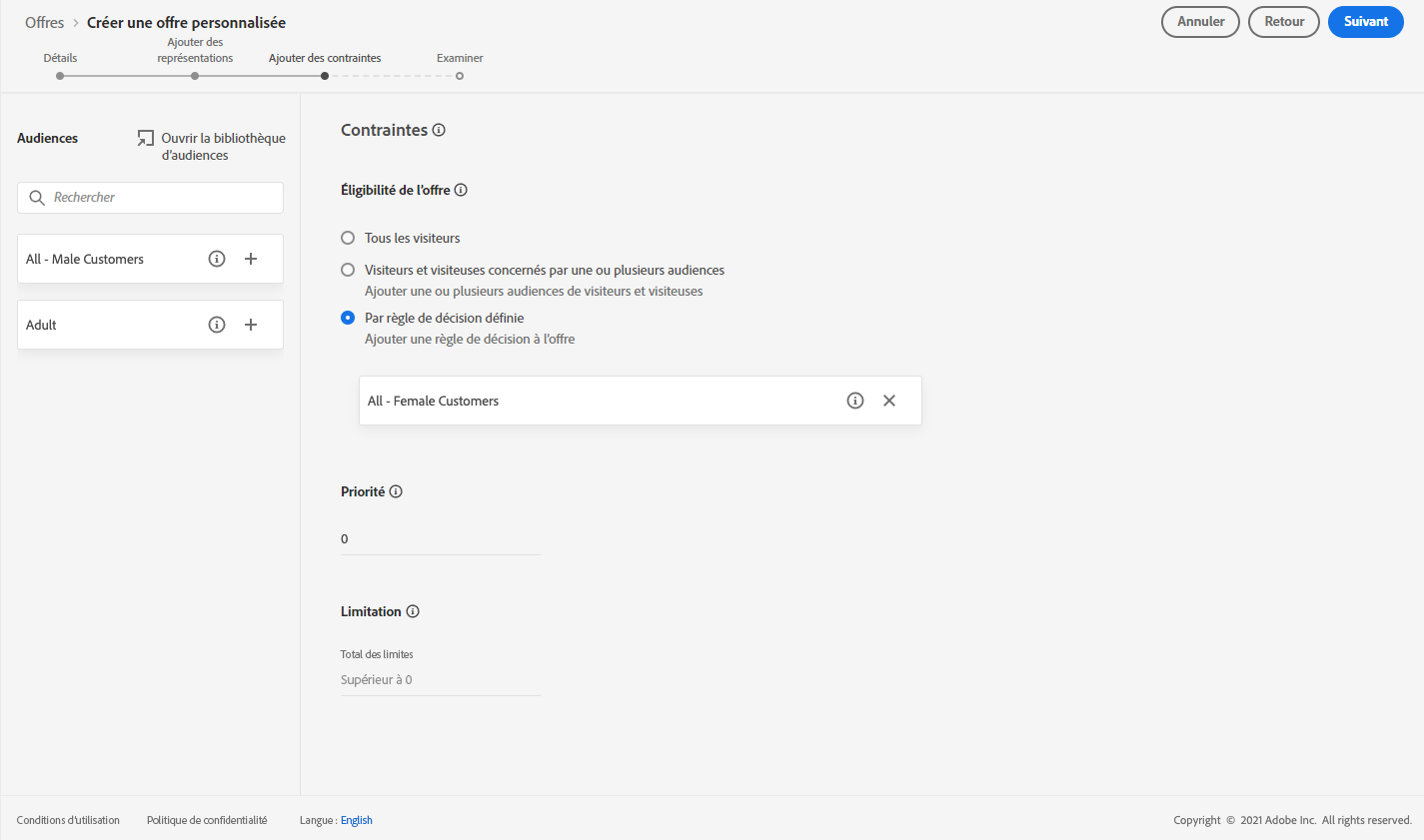
Task: Go to Ajouter des représentations step
Action: pyautogui.click(x=195, y=76)
